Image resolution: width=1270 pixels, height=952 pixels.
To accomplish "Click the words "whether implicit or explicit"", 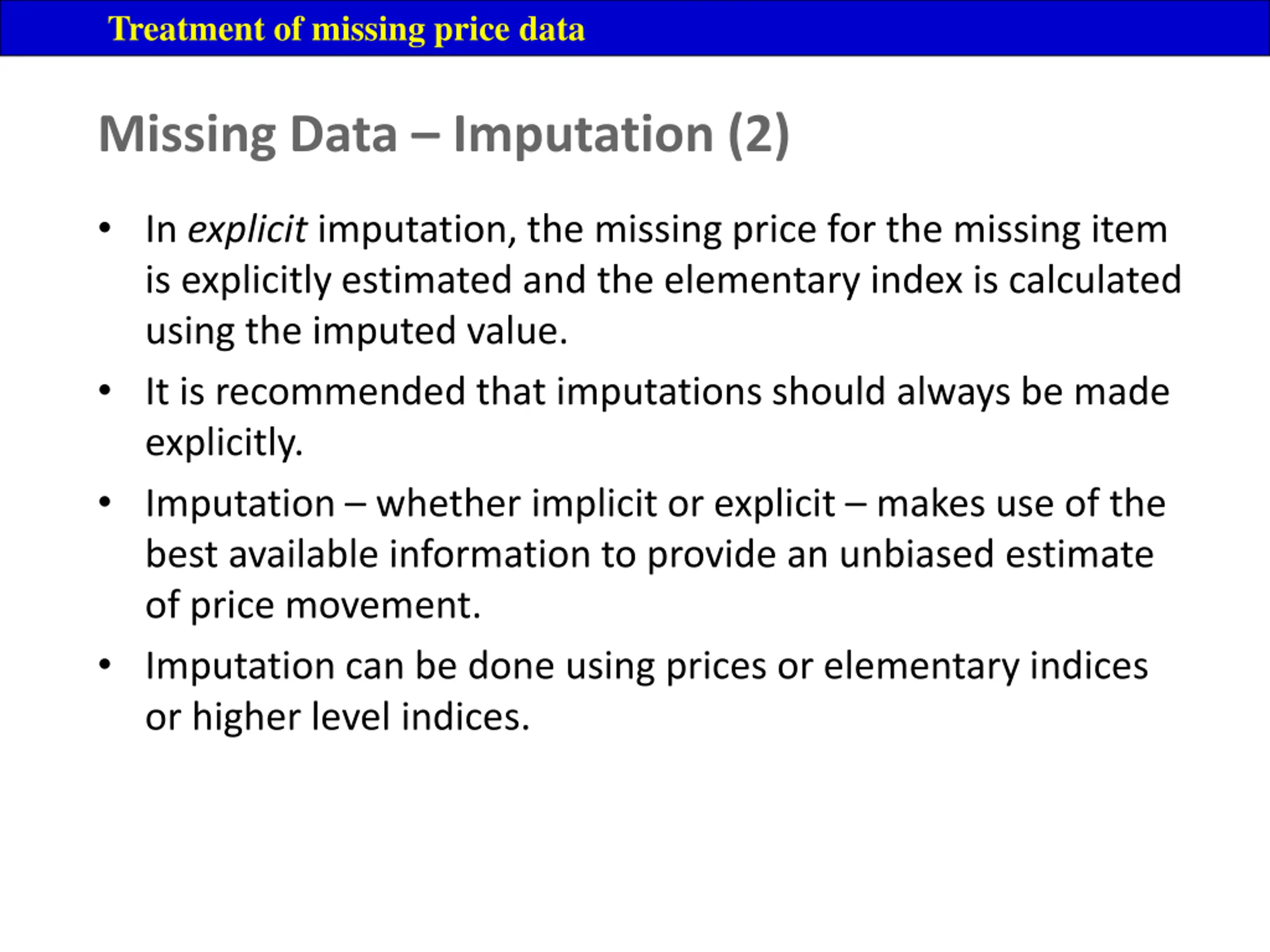I will [x=606, y=504].
